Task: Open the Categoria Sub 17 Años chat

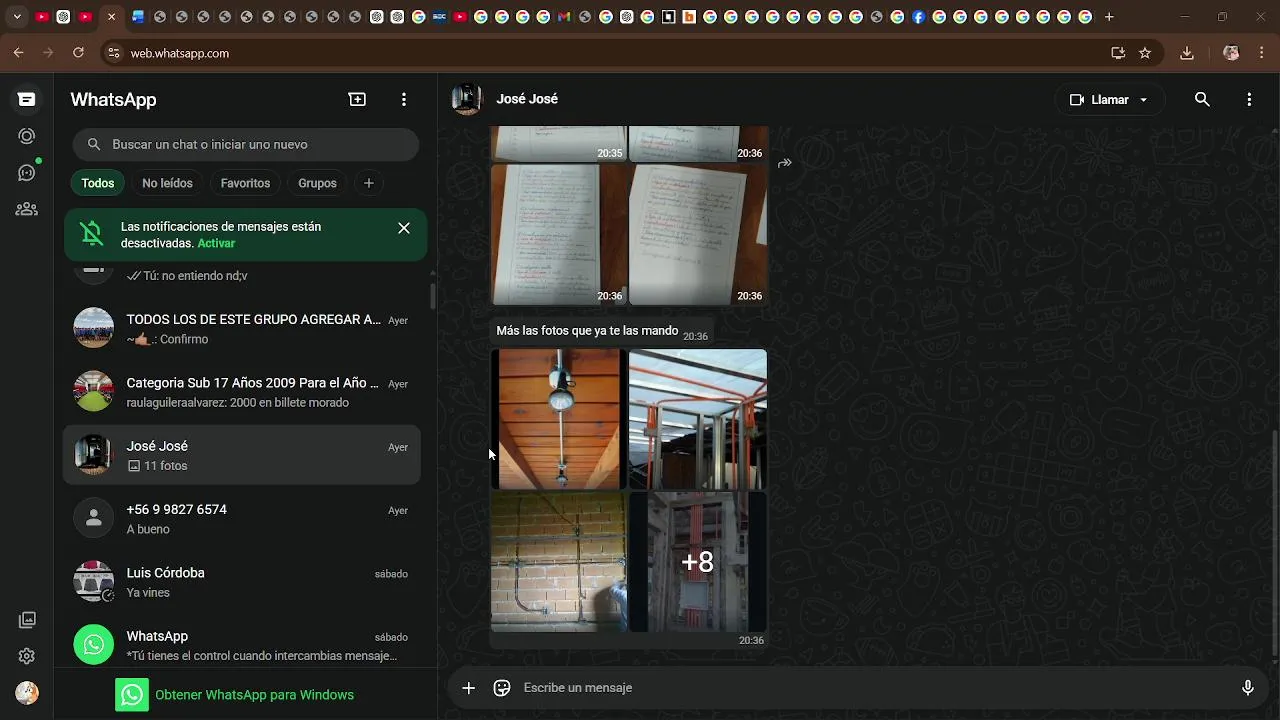Action: coord(242,392)
